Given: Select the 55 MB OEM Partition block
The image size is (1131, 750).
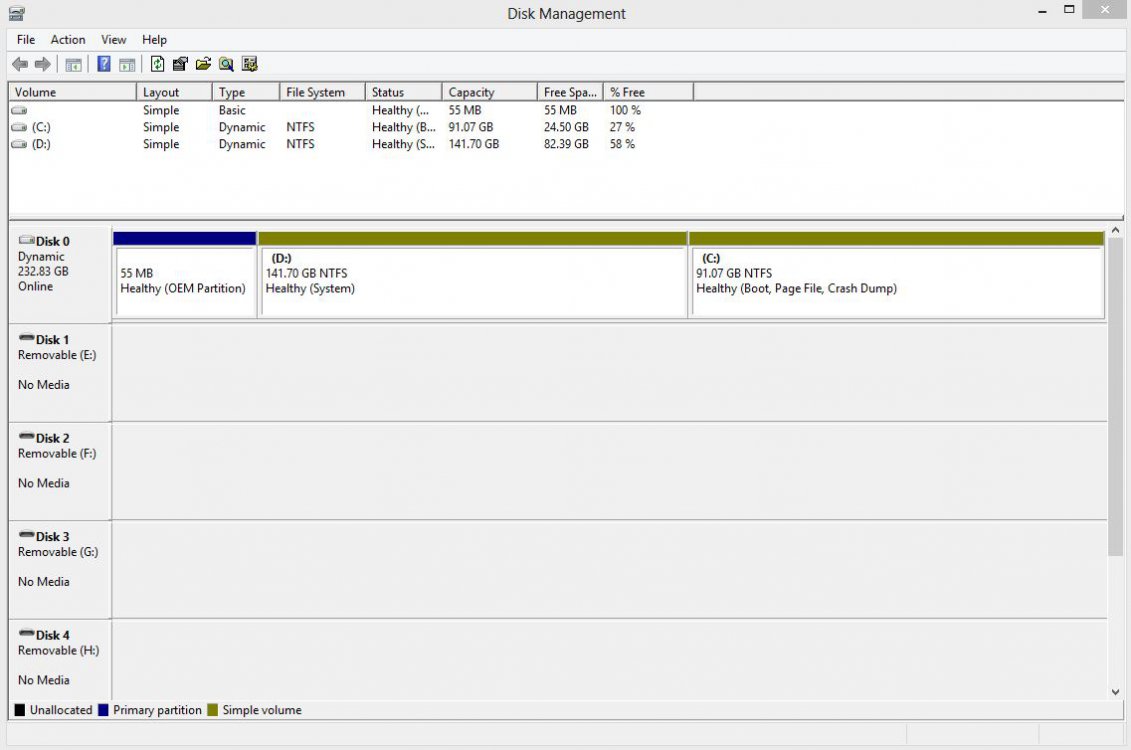Looking at the screenshot, I should [183, 275].
